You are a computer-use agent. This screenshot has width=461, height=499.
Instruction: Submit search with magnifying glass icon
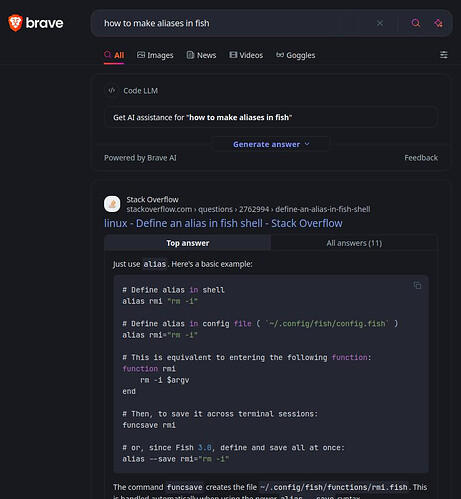pos(416,23)
